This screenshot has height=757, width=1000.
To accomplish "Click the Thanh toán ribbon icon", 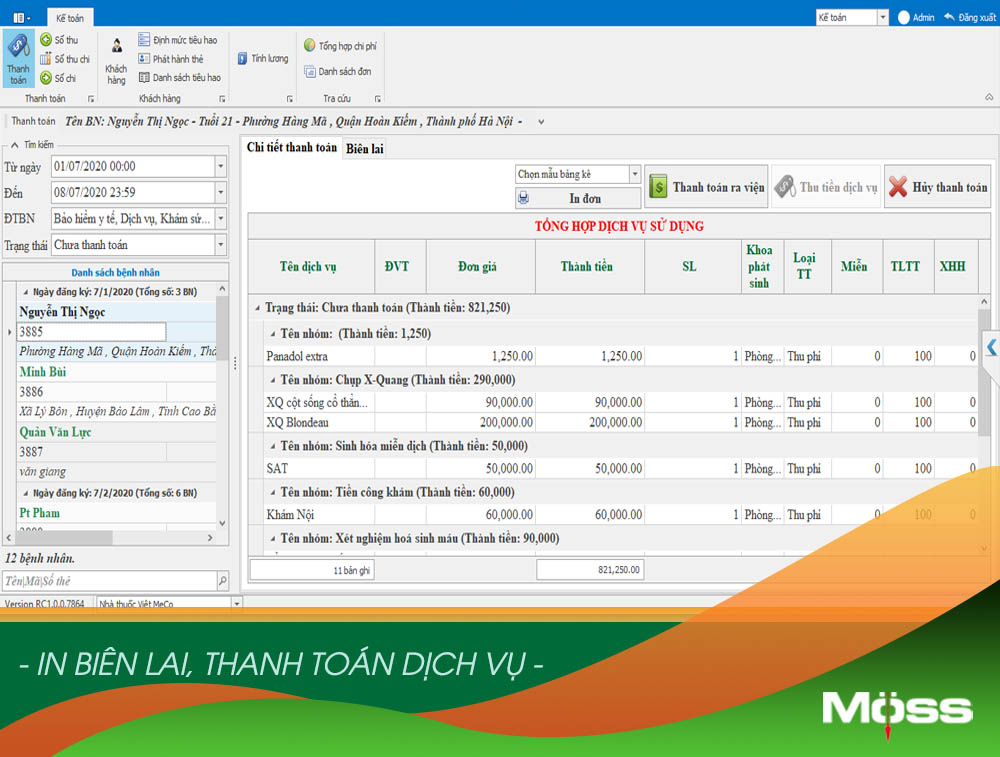I will point(18,58).
